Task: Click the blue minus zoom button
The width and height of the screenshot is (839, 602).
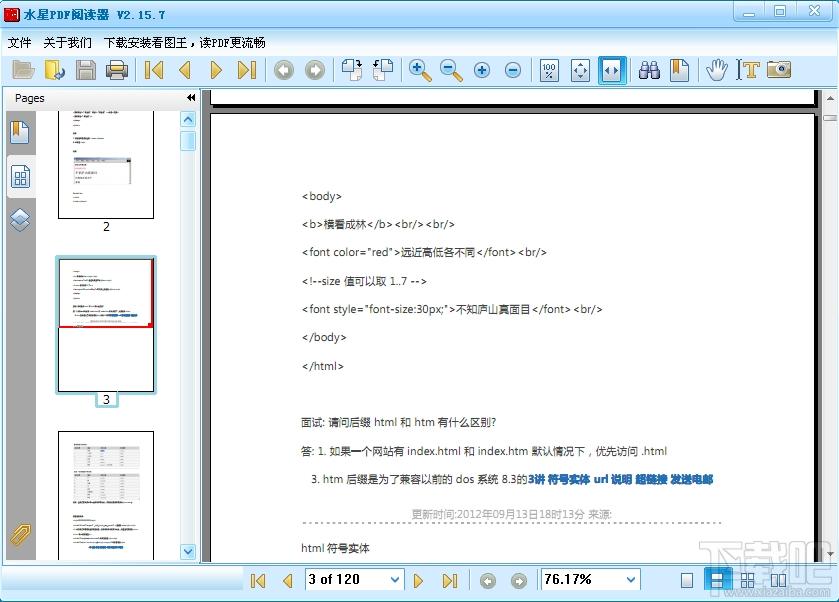Action: pos(513,70)
